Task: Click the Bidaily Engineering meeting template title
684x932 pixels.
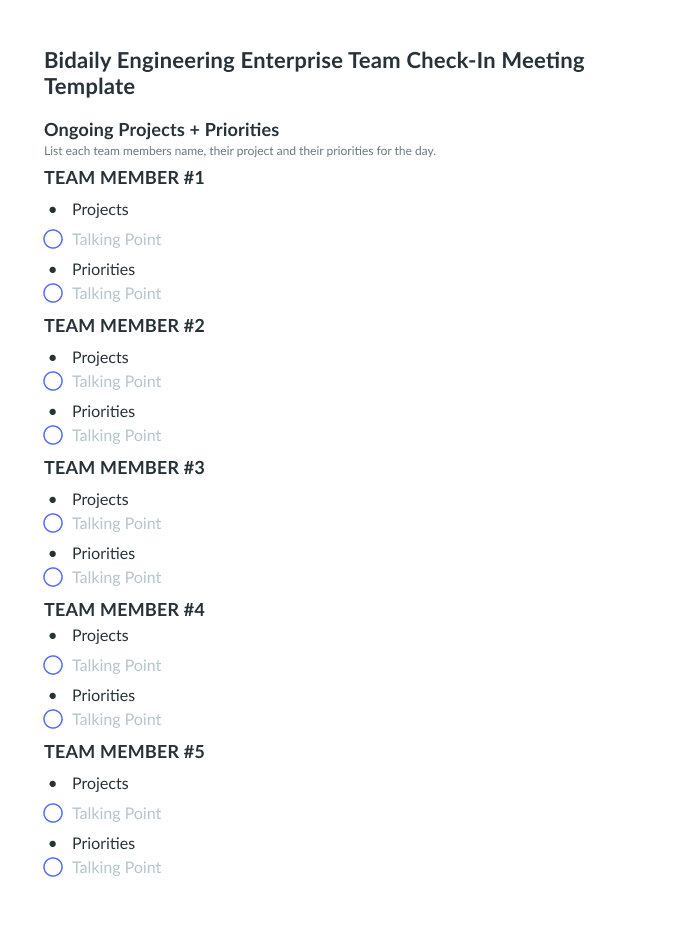Action: (314, 74)
